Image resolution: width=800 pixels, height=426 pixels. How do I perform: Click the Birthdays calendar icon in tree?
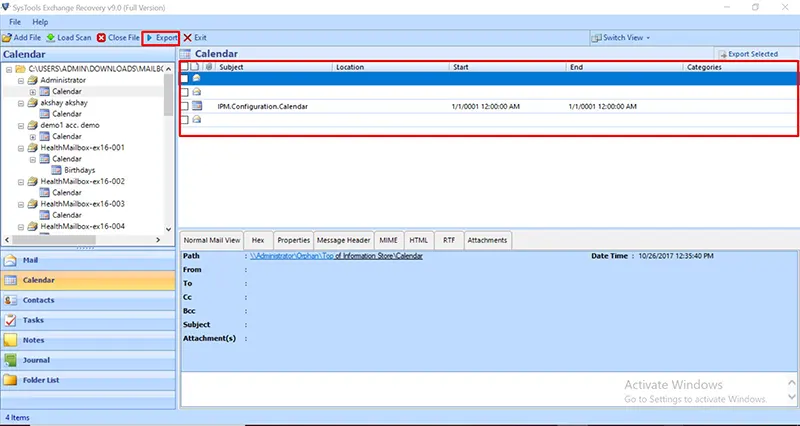pyautogui.click(x=56, y=170)
